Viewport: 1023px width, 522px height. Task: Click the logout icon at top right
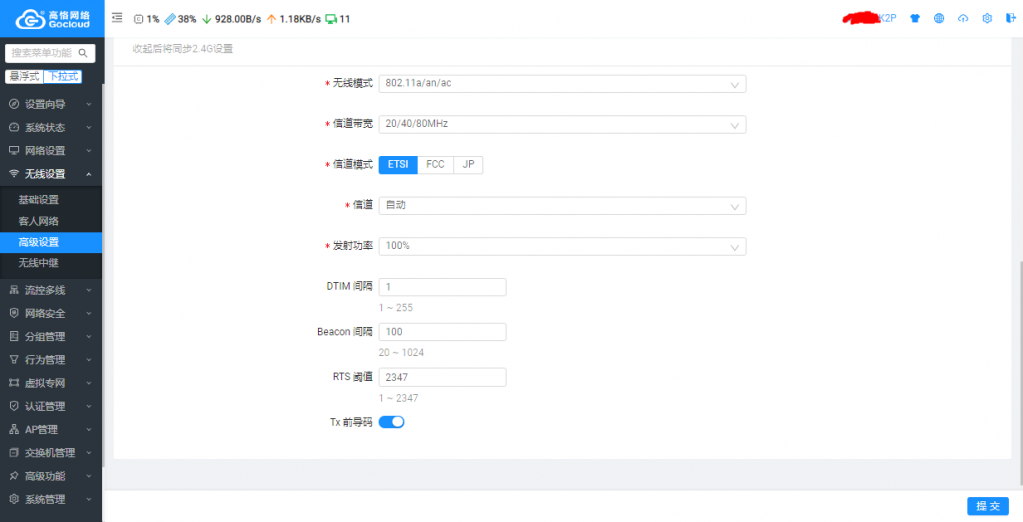click(x=1010, y=18)
